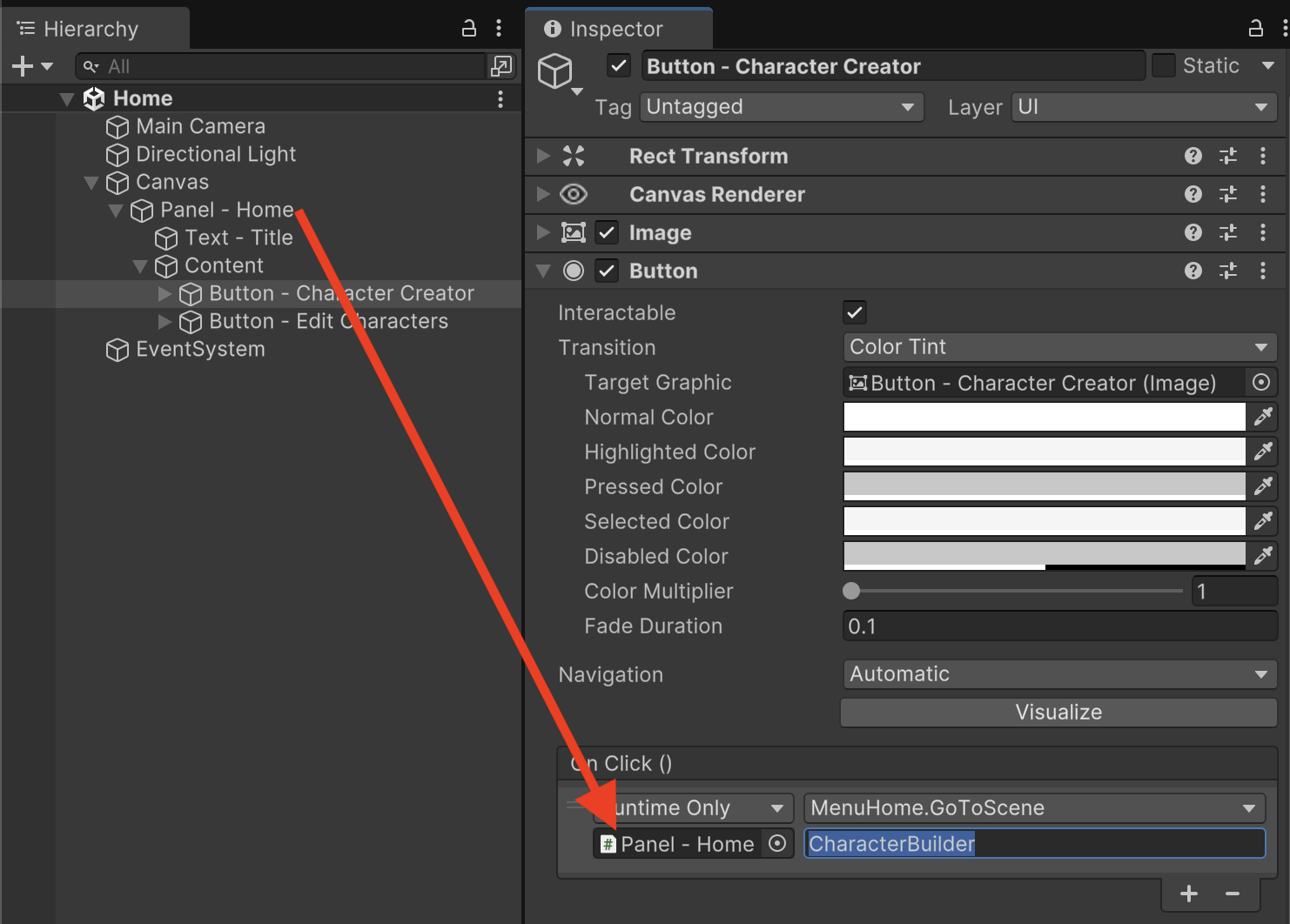Open the Rect Transform help icon

pyautogui.click(x=1193, y=156)
